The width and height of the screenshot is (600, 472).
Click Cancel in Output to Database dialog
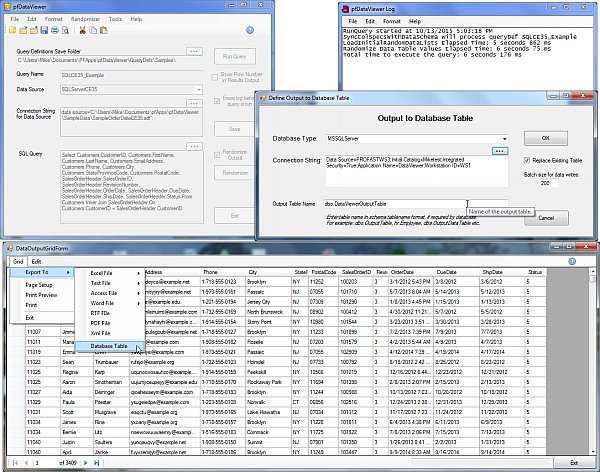pos(546,218)
